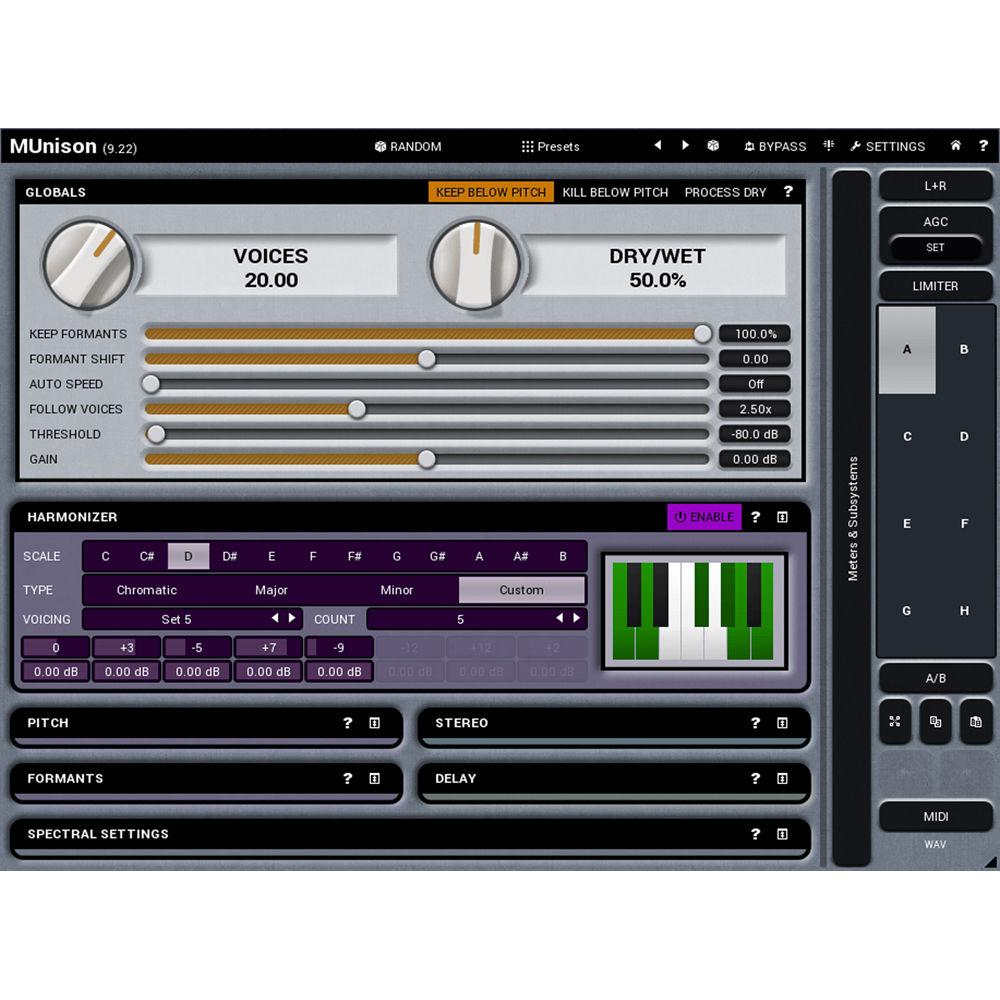Image resolution: width=1000 pixels, height=1000 pixels.
Task: Switch to preset slot B
Action: tap(963, 349)
